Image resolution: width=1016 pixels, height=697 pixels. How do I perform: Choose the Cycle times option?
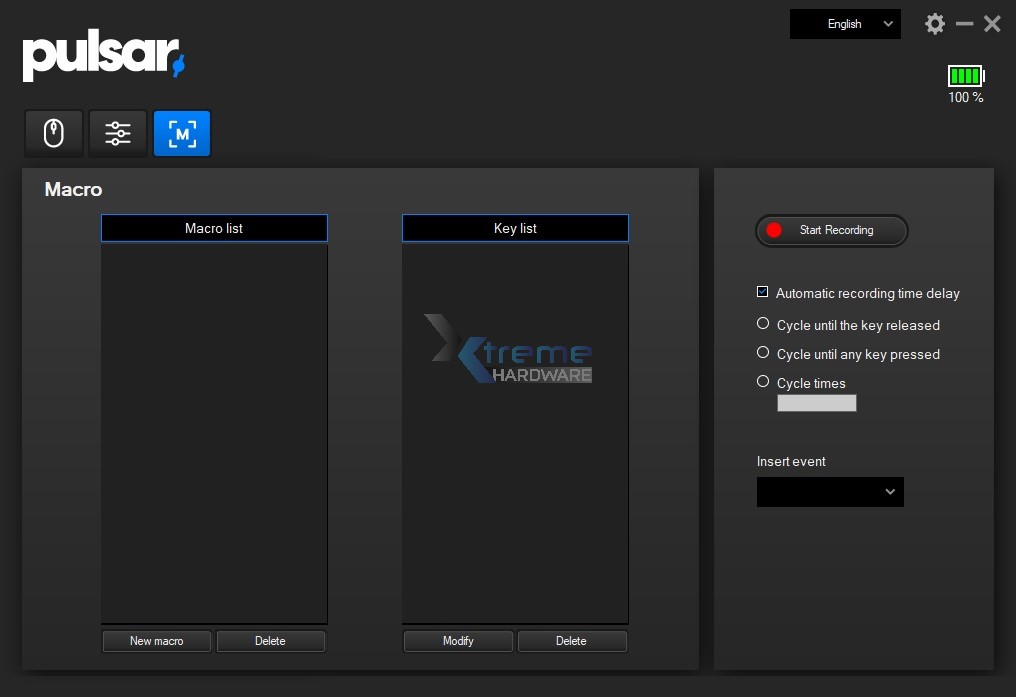(x=763, y=382)
